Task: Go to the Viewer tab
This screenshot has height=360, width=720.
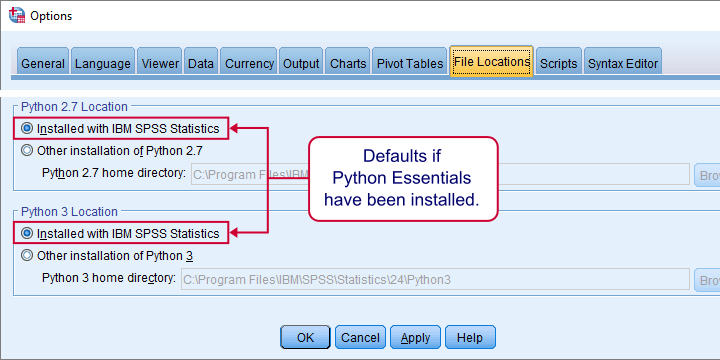Action: [160, 61]
